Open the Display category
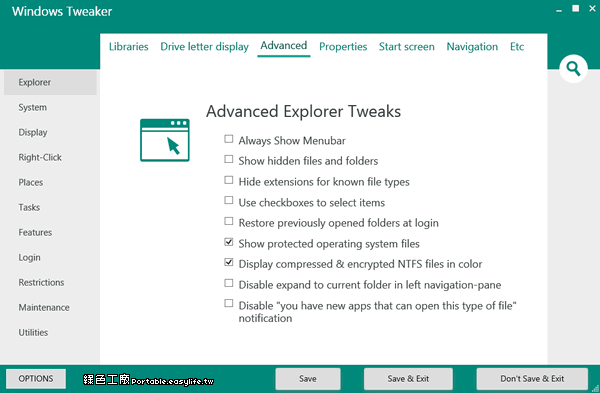The image size is (600, 393). coord(33,132)
